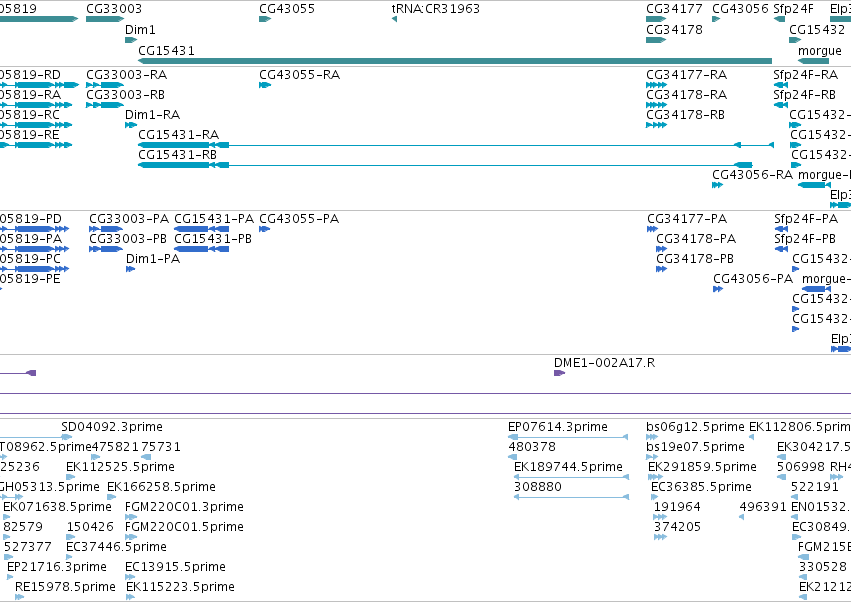Image resolution: width=851 pixels, height=602 pixels.
Task: Click the 191964 alignment label
Action: tap(677, 507)
